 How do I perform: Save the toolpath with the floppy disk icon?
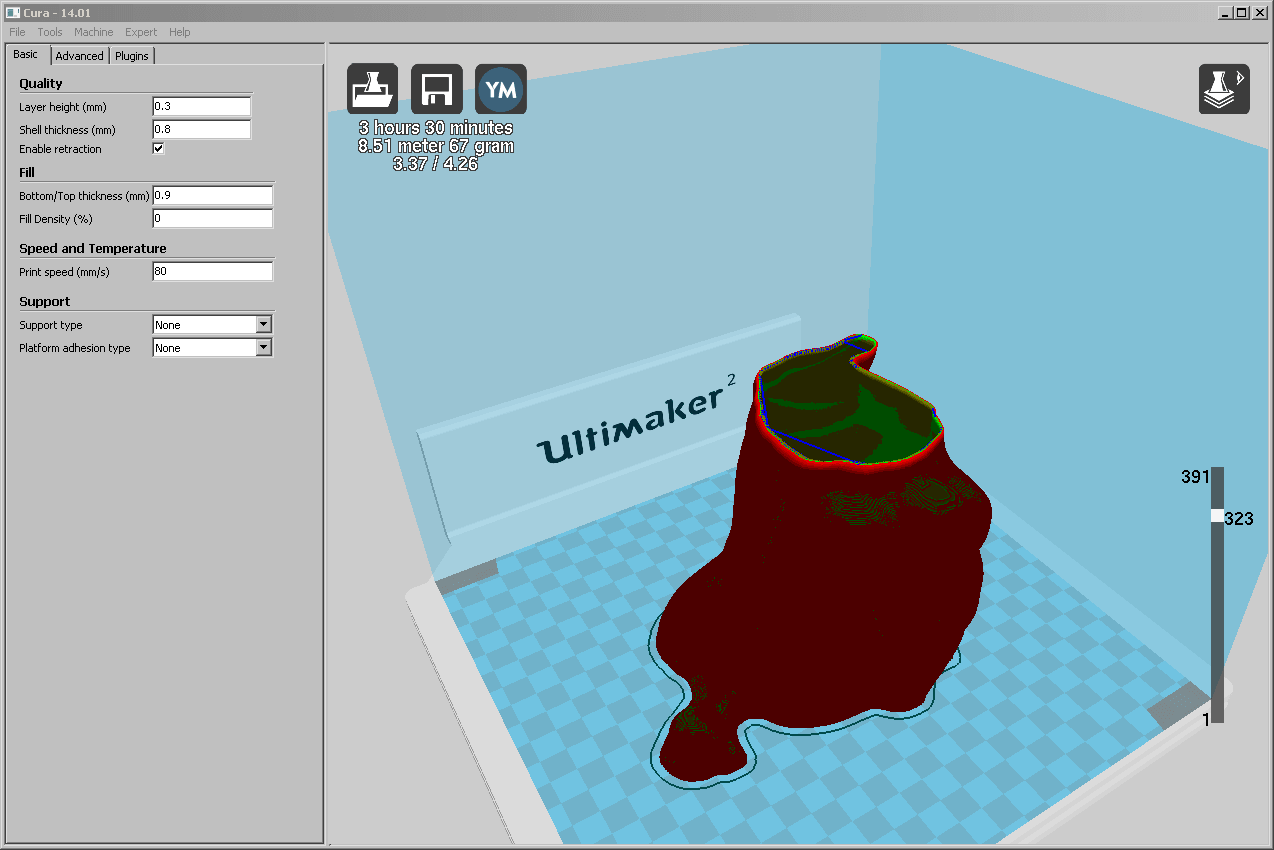(436, 89)
